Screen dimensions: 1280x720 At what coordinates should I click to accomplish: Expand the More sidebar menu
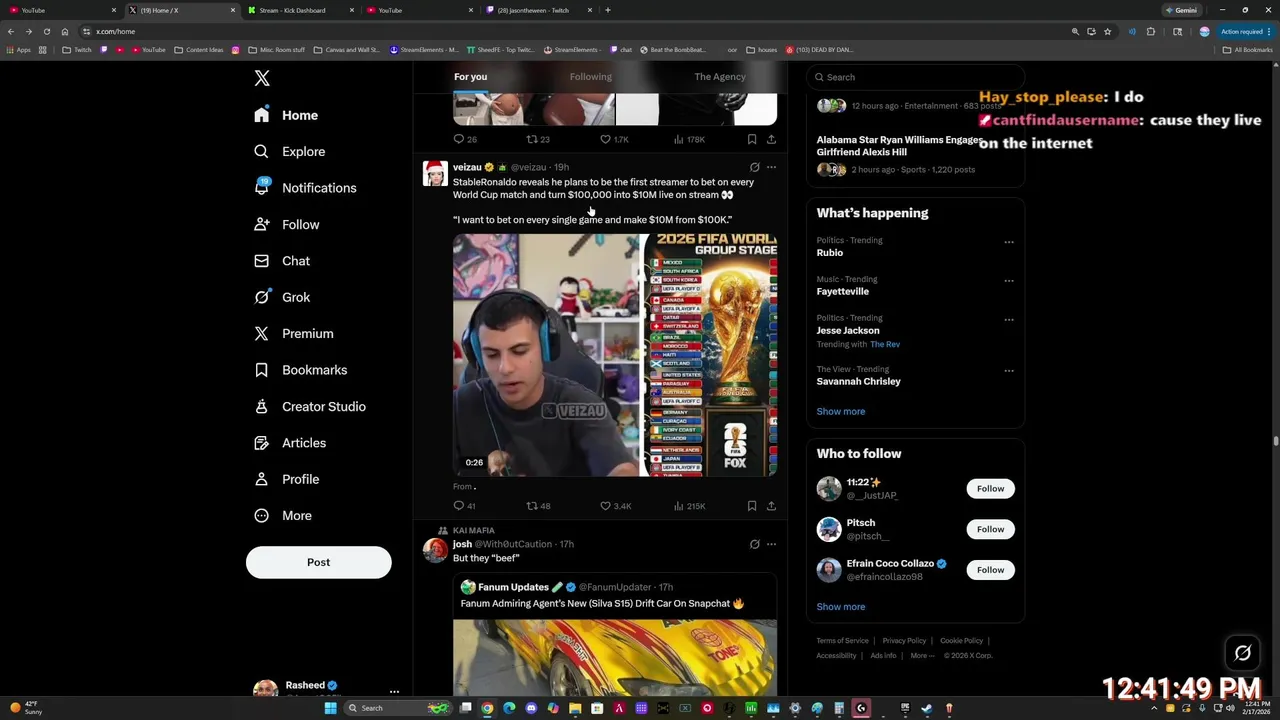[282, 515]
